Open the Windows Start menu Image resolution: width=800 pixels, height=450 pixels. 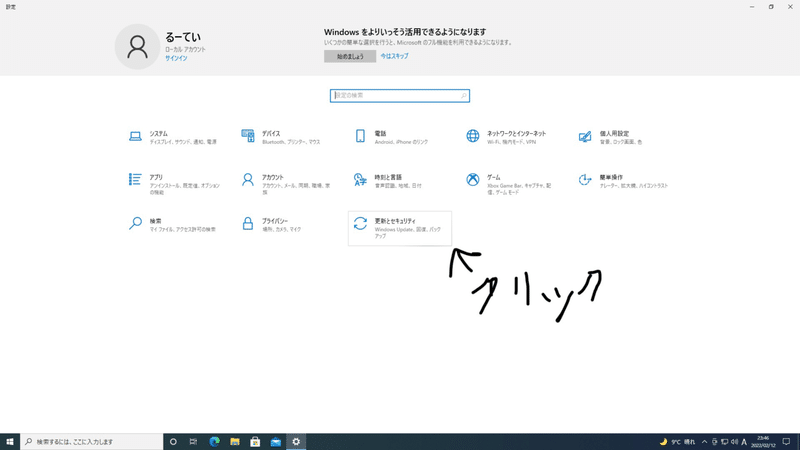(10, 442)
